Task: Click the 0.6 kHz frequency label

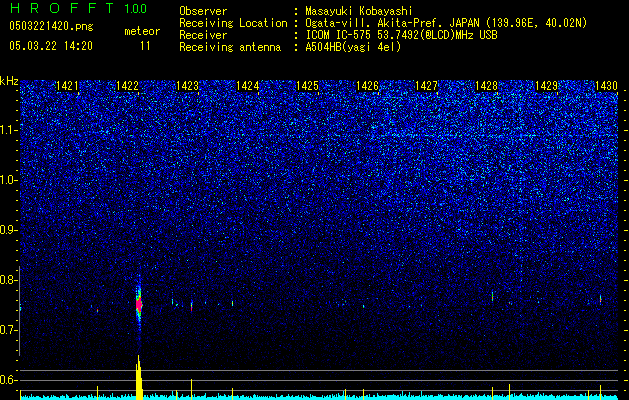Action: pos(9,380)
